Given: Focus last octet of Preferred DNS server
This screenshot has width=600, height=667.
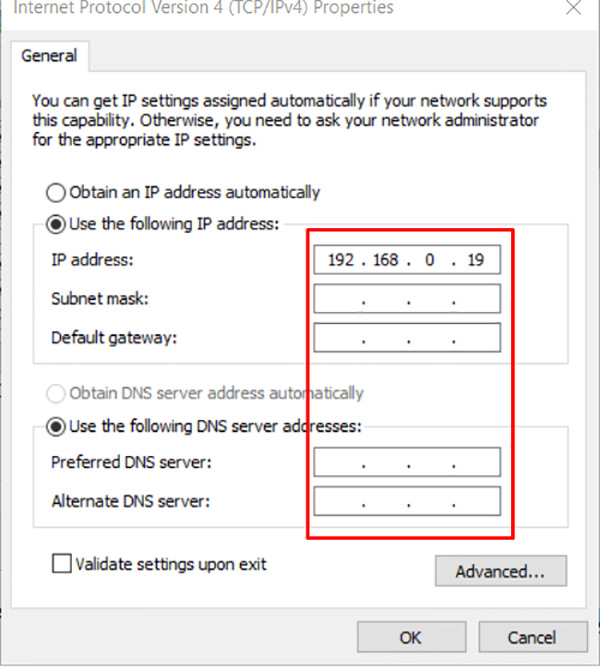Looking at the screenshot, I should (477, 462).
